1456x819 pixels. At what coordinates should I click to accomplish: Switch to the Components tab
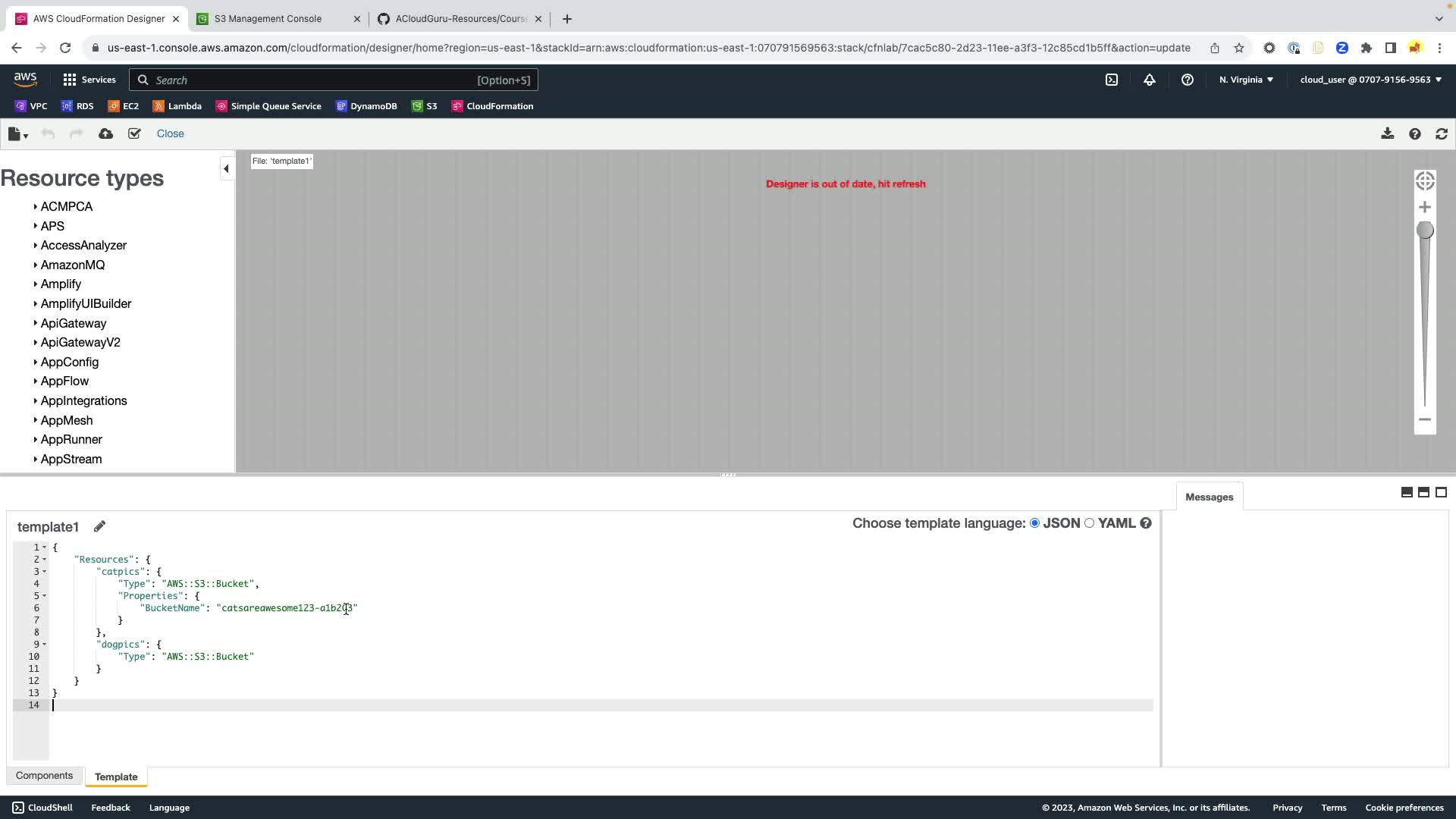(x=44, y=776)
